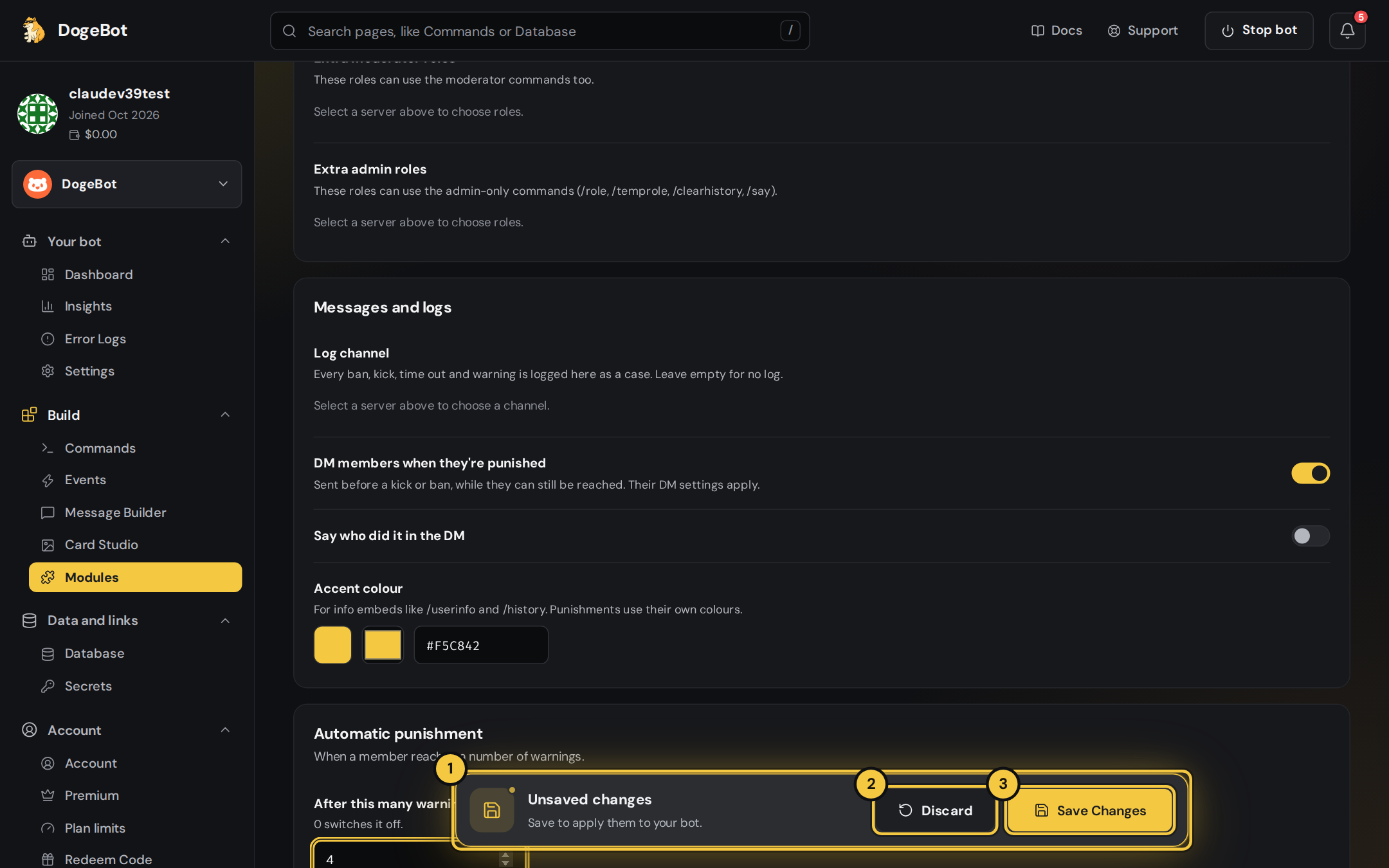Click the #F5C842 hex colour field
This screenshot has width=1389, height=868.
[x=481, y=645]
